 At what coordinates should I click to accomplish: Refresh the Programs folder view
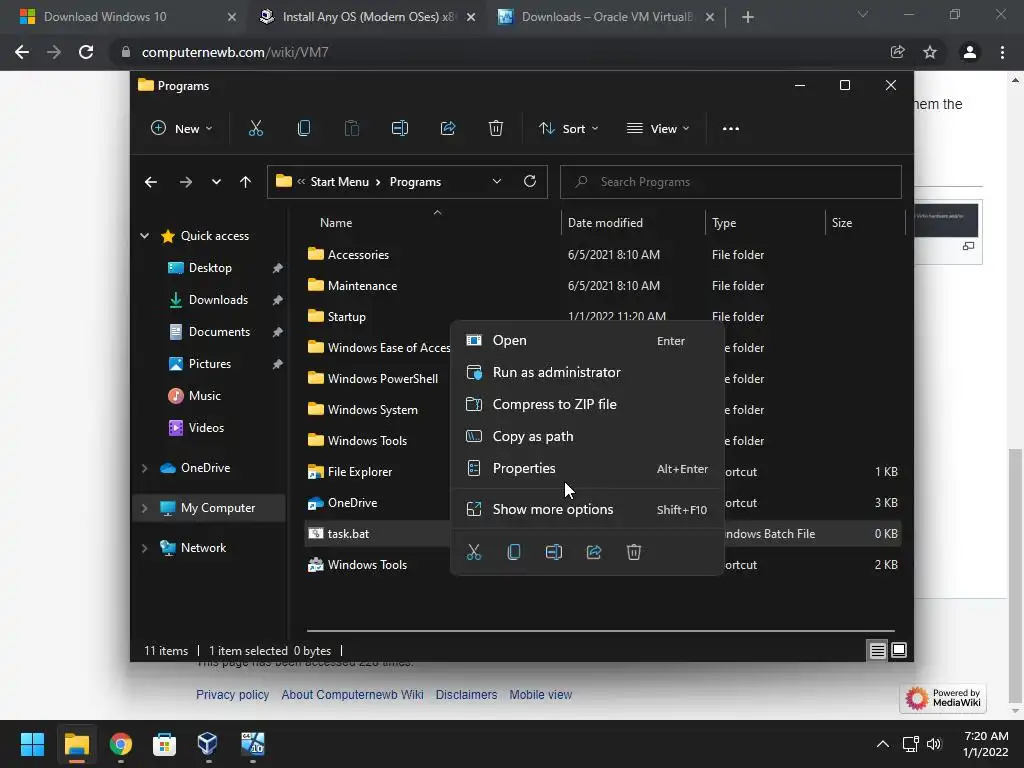coord(530,181)
